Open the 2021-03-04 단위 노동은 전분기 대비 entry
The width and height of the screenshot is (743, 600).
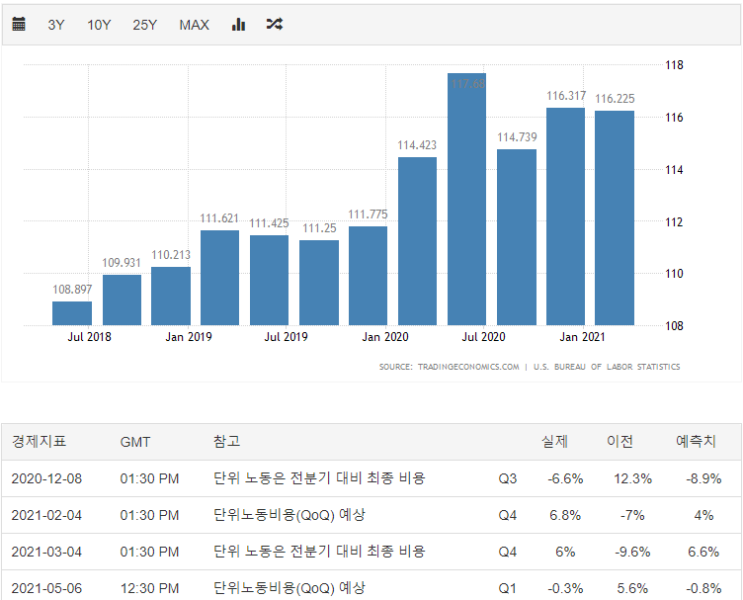[x=319, y=552]
